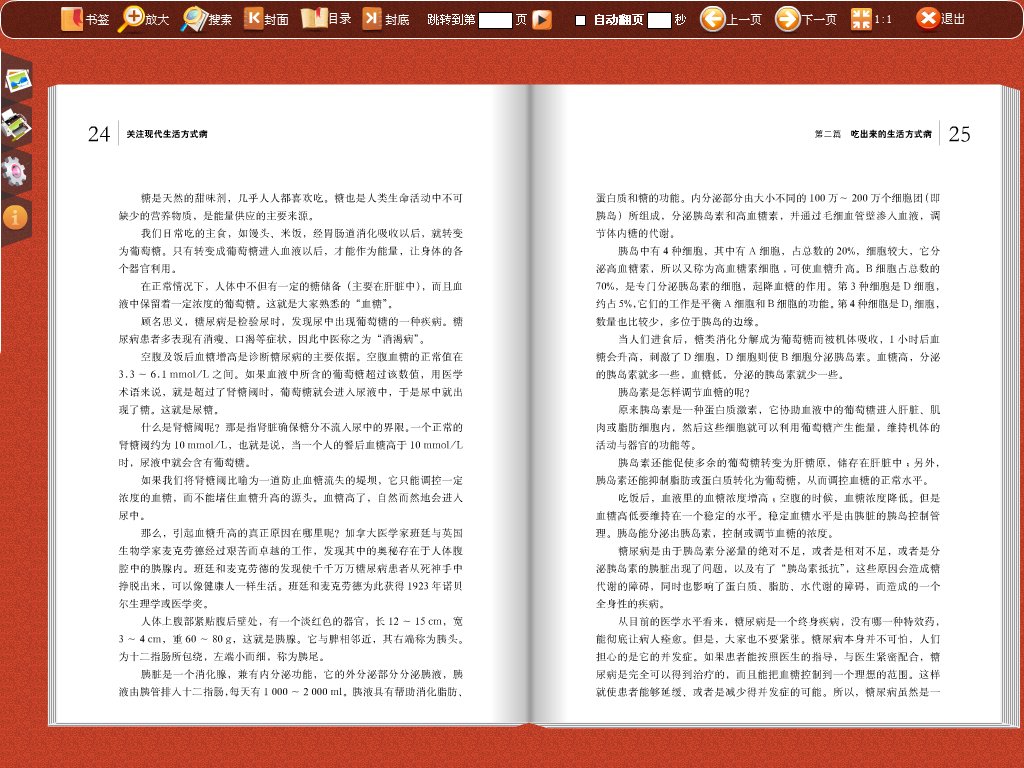This screenshot has height=768, width=1024.
Task: Go to next page with 下一页 arrow
Action: click(x=787, y=19)
